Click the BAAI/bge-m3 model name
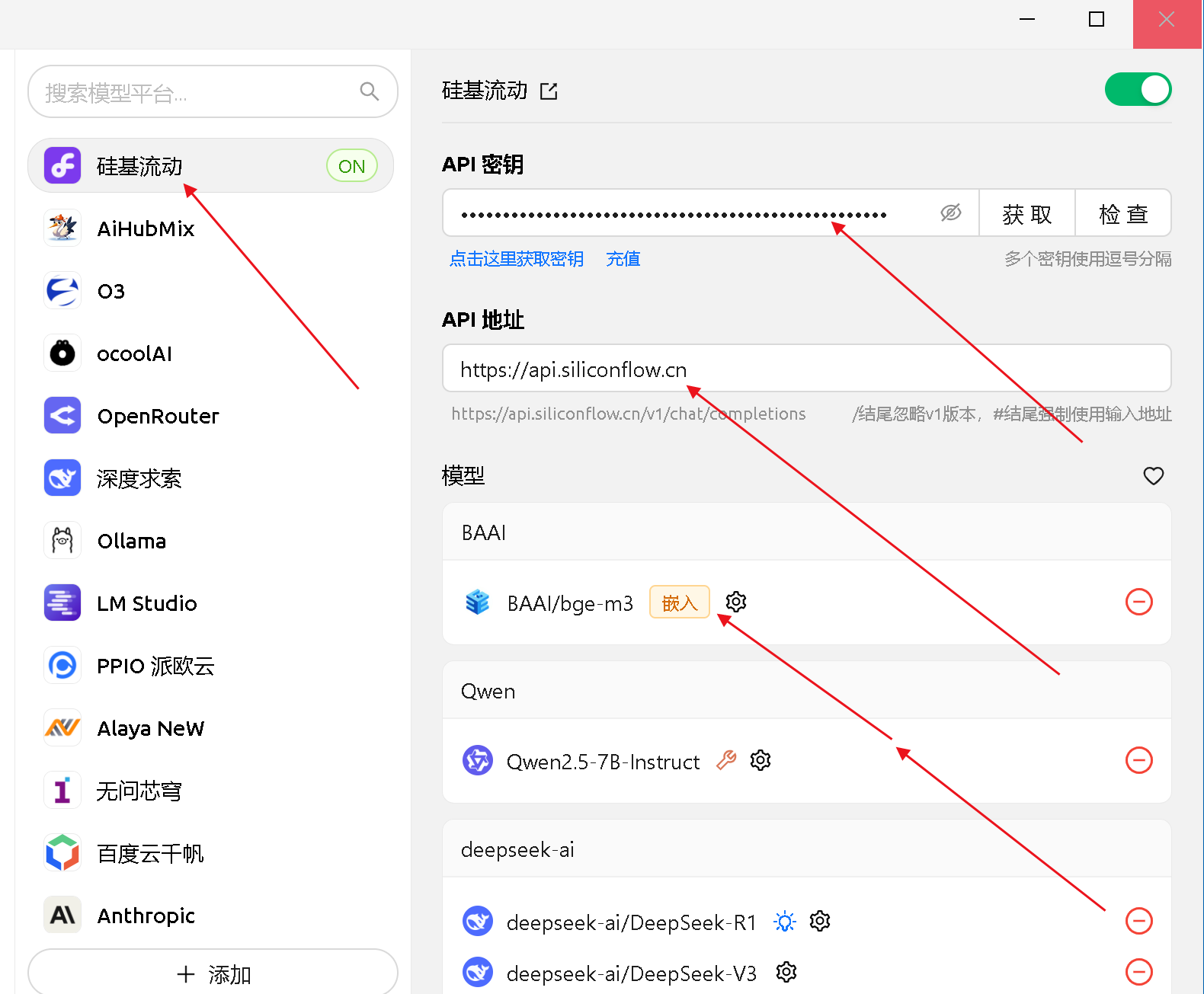Screen dimensions: 1204x994 coord(570,603)
